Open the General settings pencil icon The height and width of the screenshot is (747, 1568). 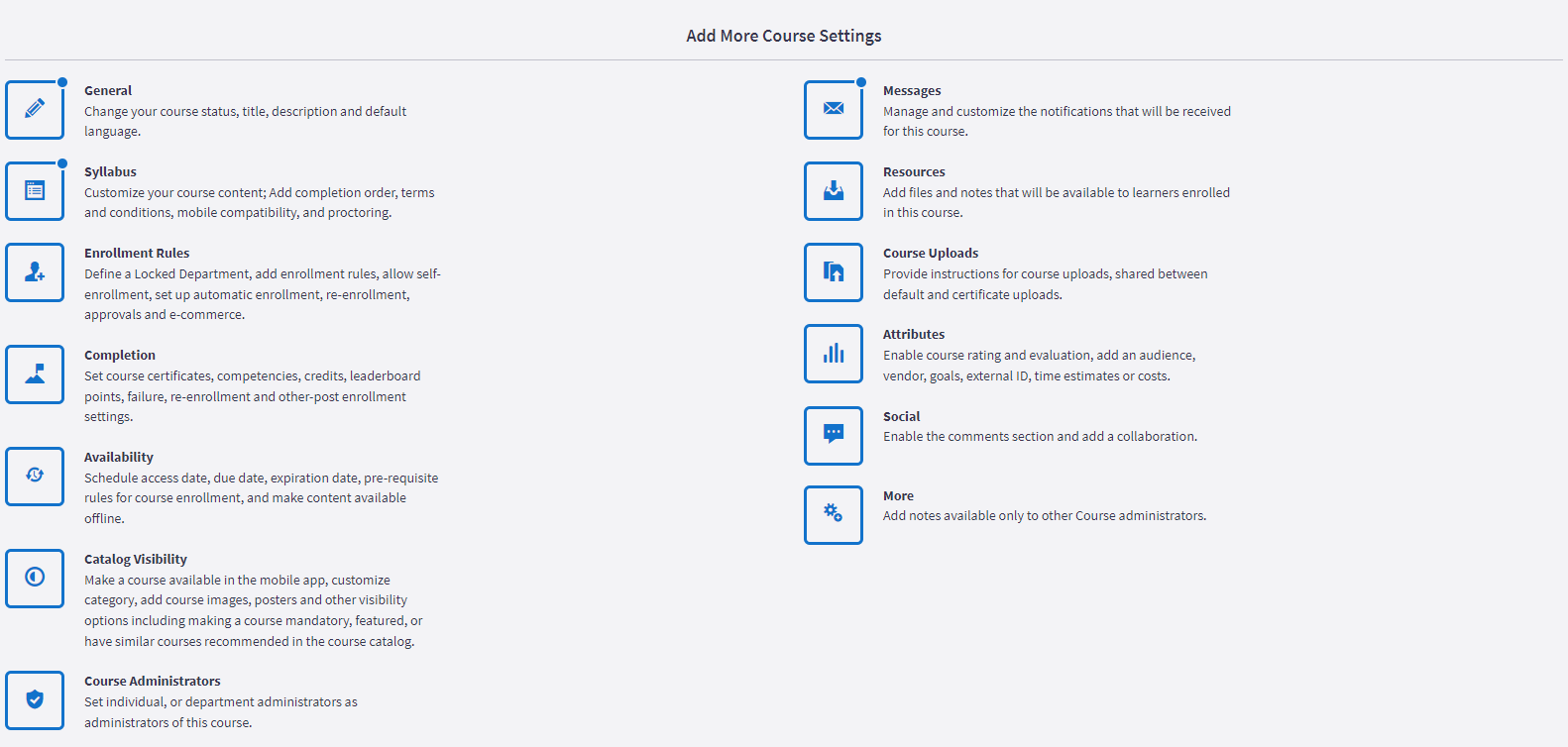pos(35,109)
